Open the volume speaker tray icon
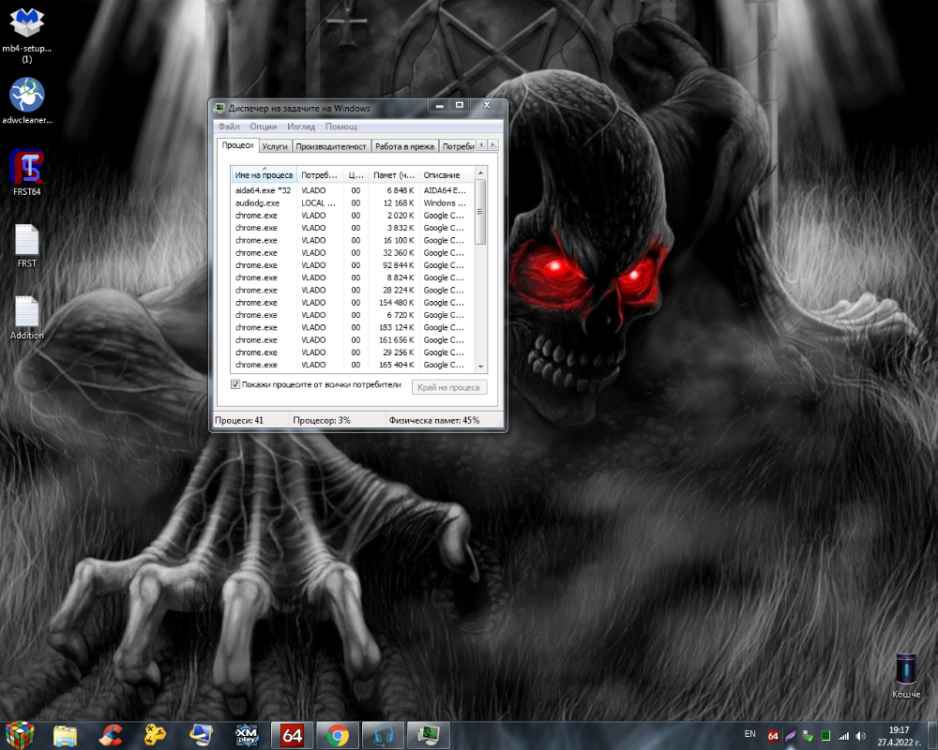Viewport: 938px width, 750px height. (861, 736)
